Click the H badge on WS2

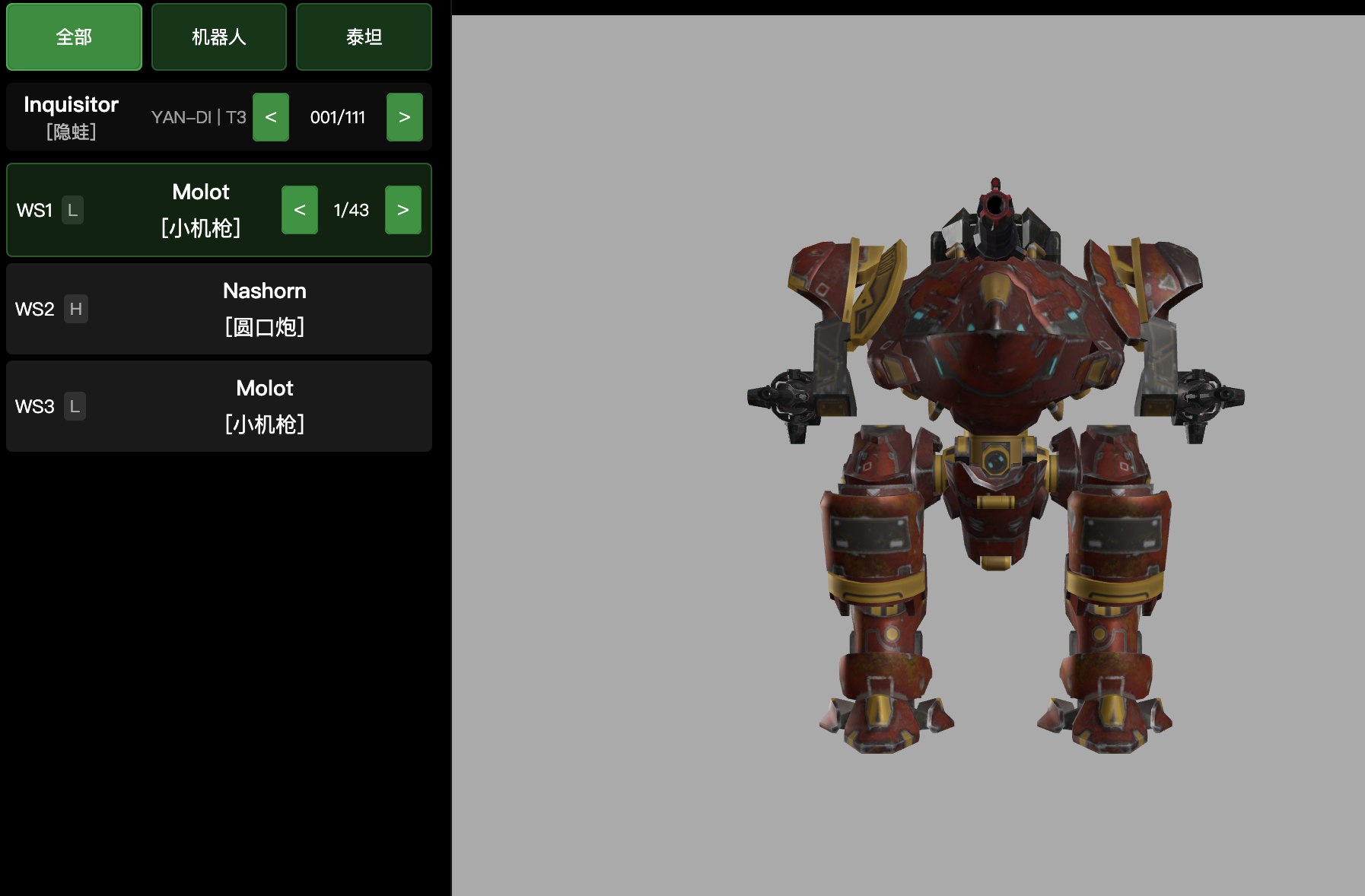coord(76,309)
